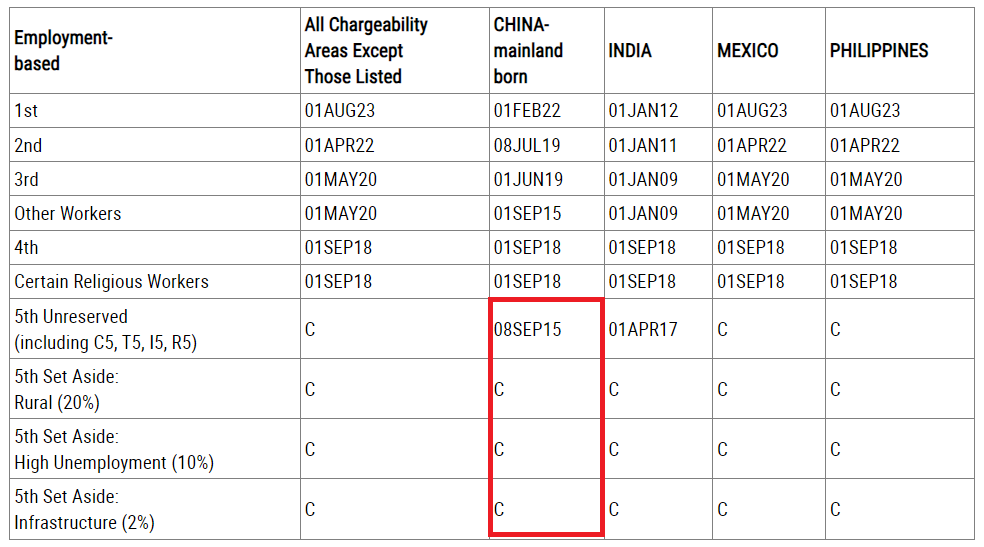984x547 pixels.
Task: Click the PHILIPPINES column header
Action: pyautogui.click(x=900, y=51)
